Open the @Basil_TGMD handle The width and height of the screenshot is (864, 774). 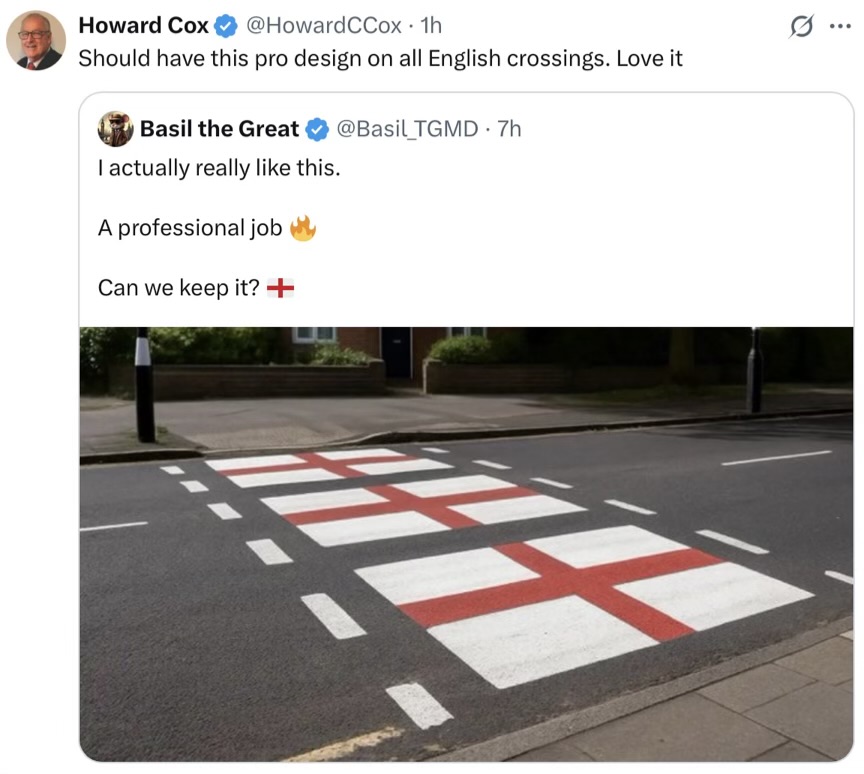tap(407, 129)
